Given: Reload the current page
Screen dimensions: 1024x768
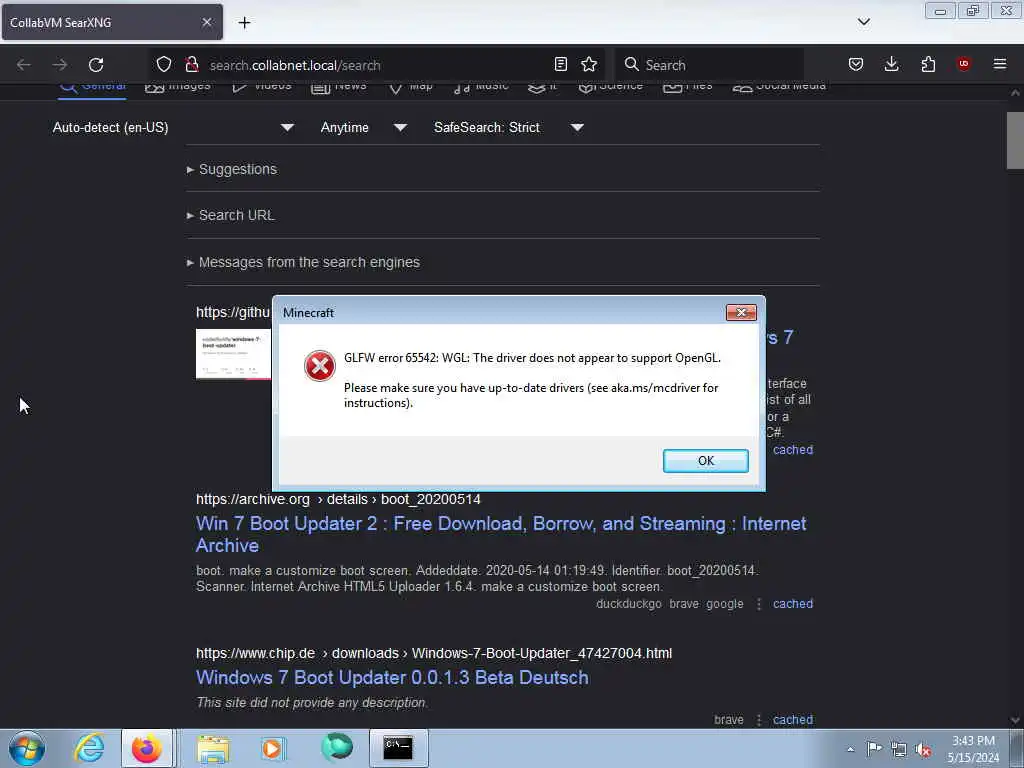Looking at the screenshot, I should [x=96, y=65].
